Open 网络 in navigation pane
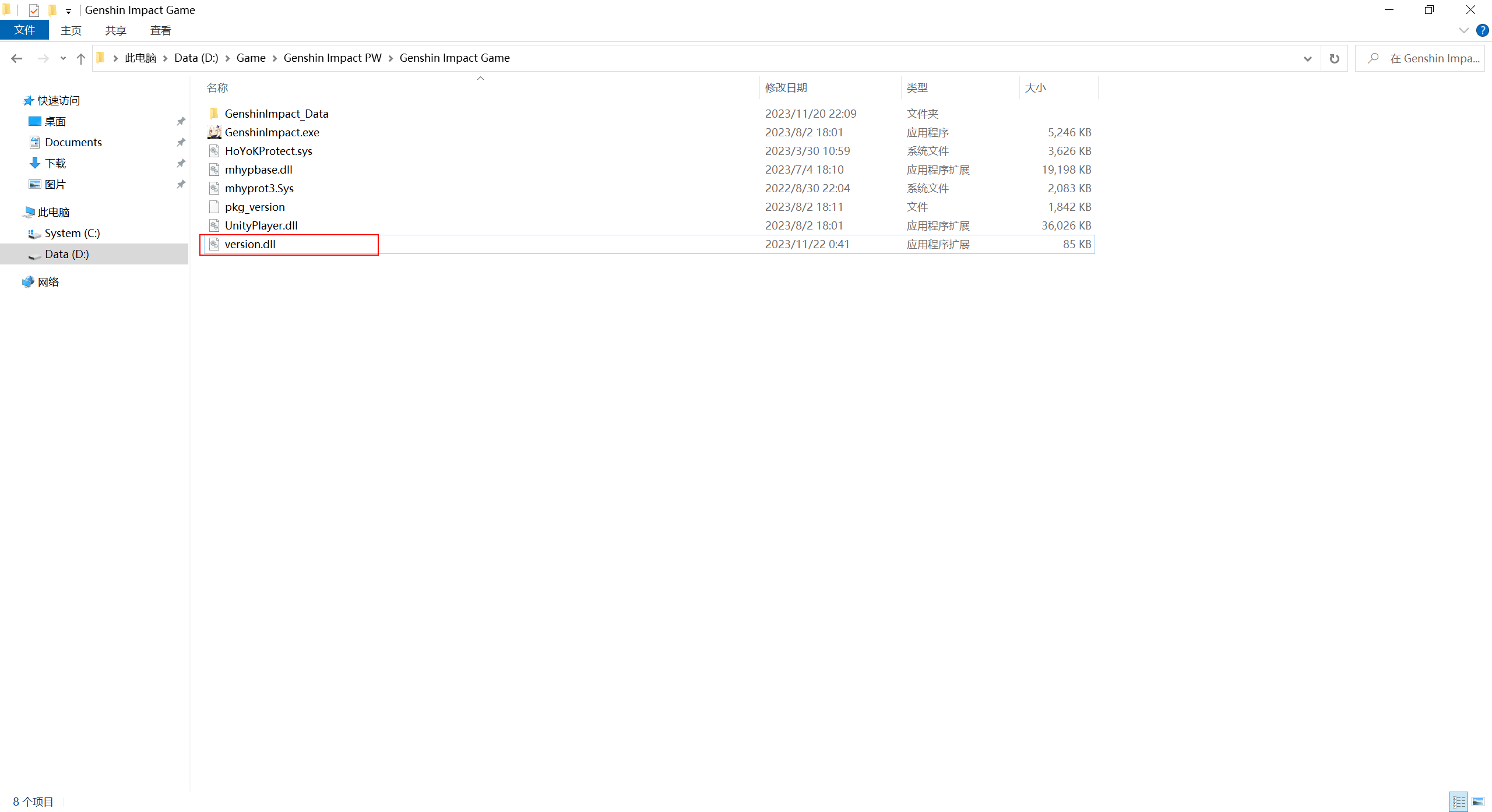Screen dimensions: 1492x812 coord(48,282)
